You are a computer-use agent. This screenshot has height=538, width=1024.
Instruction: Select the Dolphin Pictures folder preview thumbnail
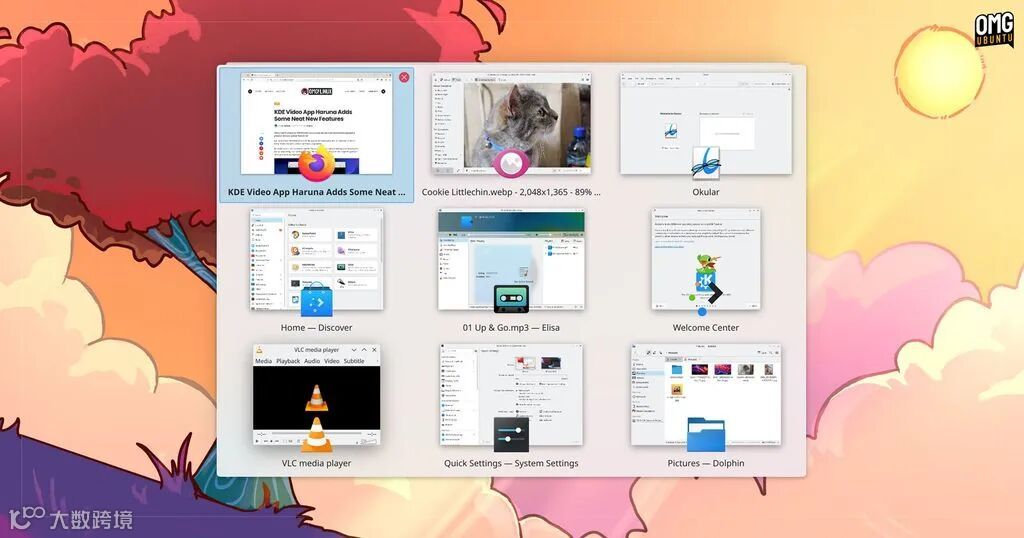pos(706,395)
